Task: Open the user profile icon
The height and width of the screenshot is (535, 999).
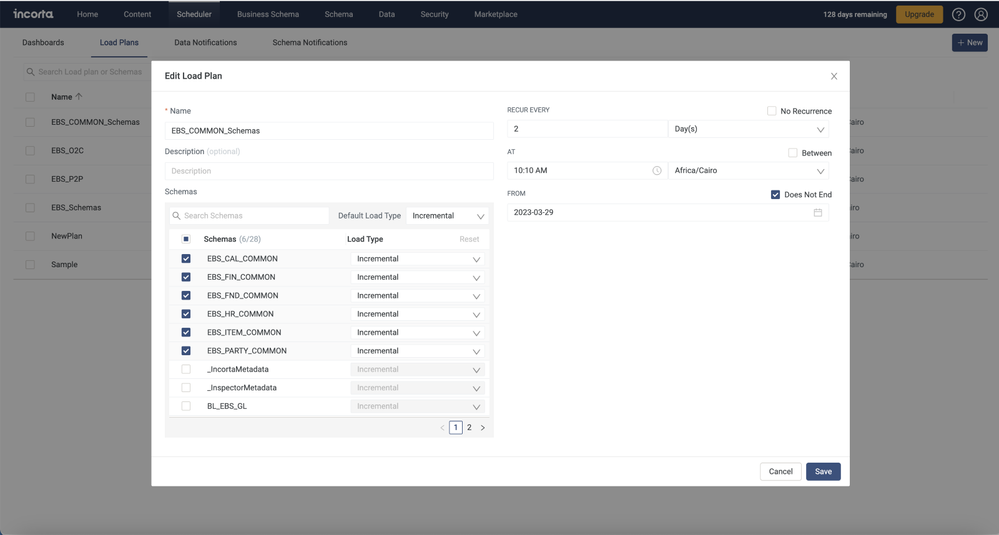Action: tap(981, 15)
